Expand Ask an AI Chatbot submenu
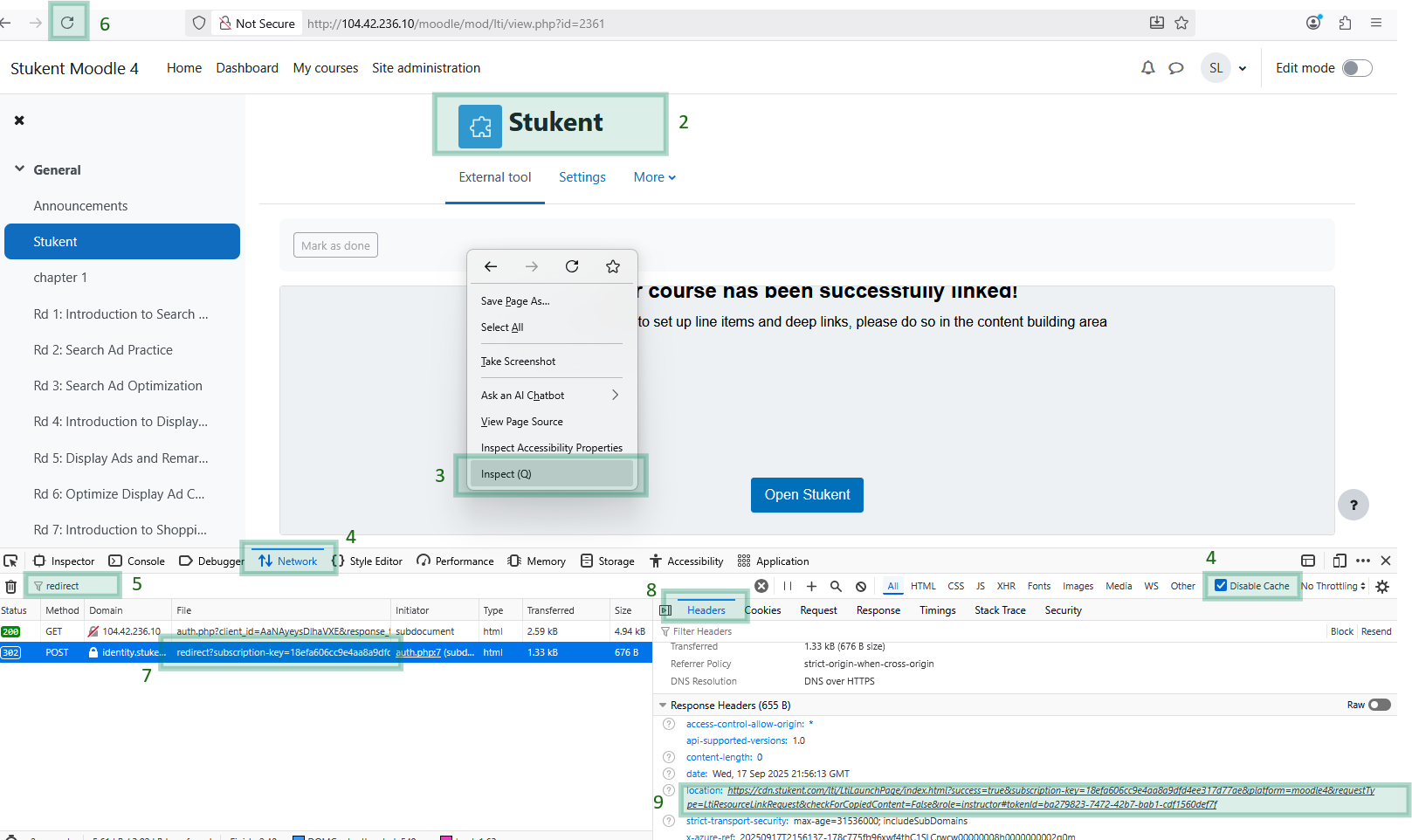The image size is (1412, 840). point(550,396)
